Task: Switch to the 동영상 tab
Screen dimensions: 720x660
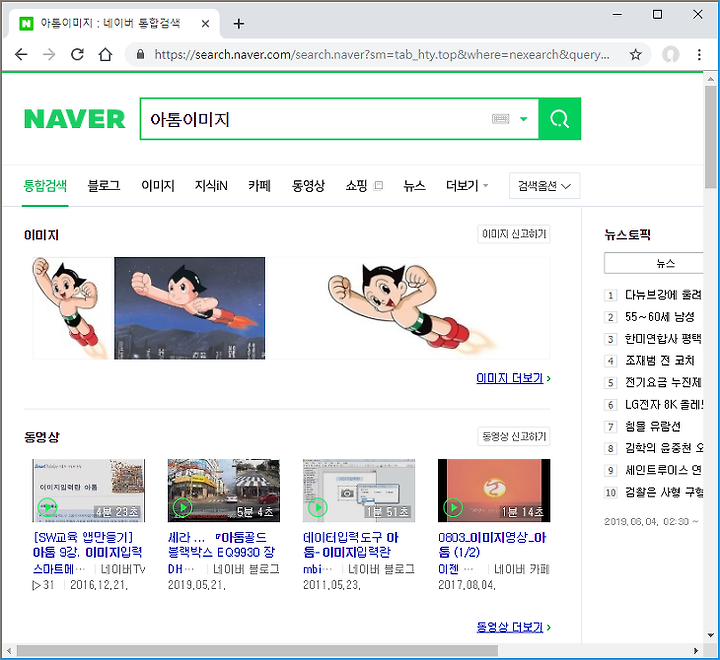Action: tap(308, 186)
